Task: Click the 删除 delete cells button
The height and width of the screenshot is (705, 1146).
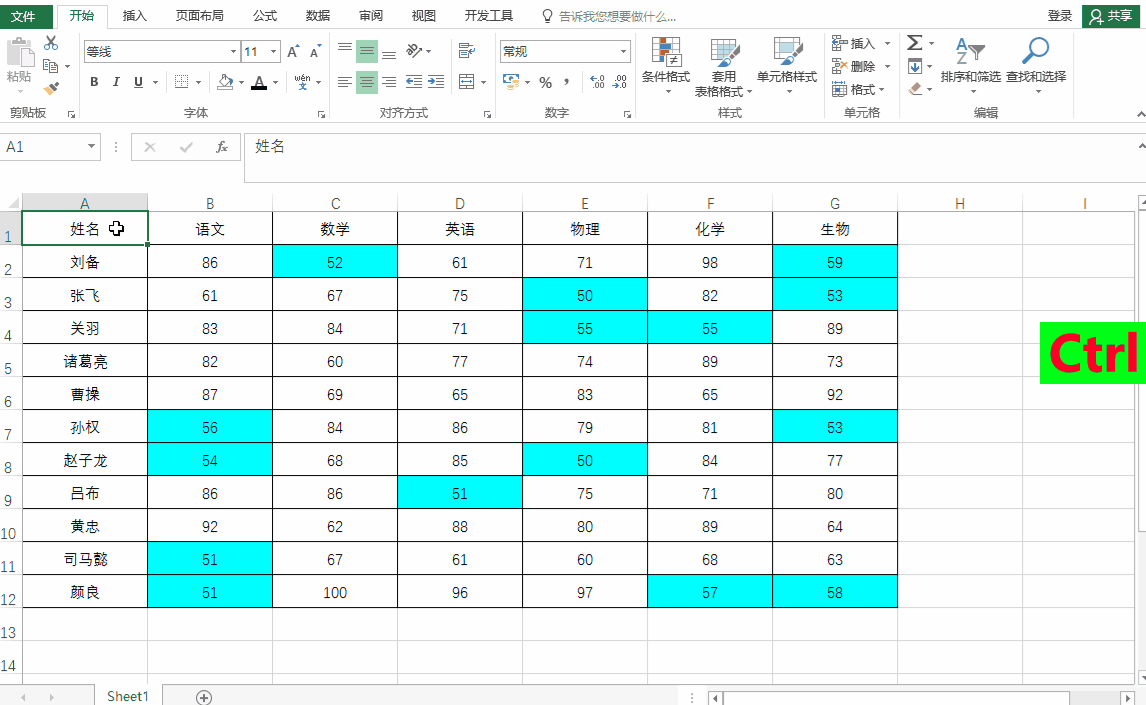Action: pos(854,66)
